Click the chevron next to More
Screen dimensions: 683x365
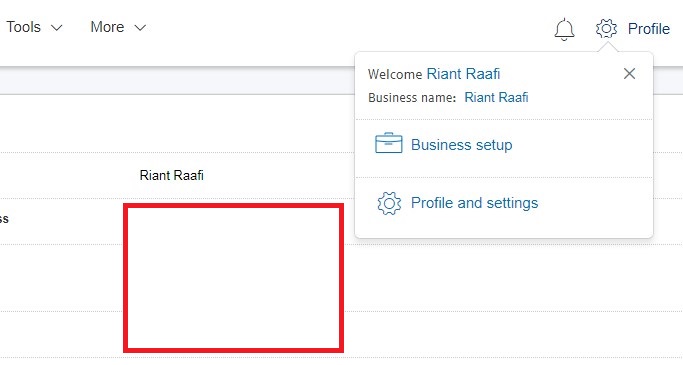pos(140,28)
